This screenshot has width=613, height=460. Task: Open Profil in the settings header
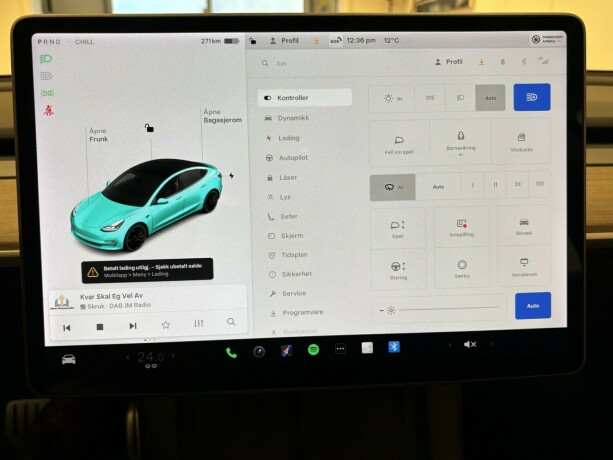[449, 62]
